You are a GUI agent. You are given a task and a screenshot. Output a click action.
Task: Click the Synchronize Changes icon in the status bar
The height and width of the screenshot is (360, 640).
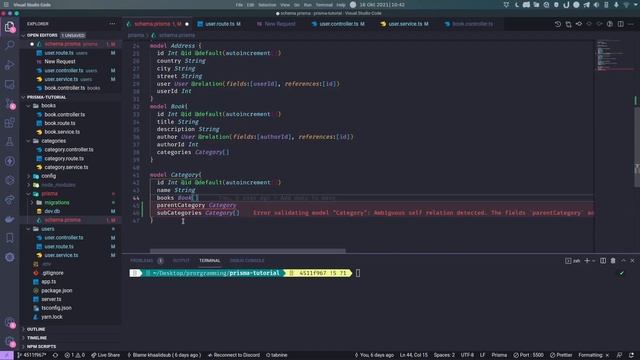click(x=55, y=355)
